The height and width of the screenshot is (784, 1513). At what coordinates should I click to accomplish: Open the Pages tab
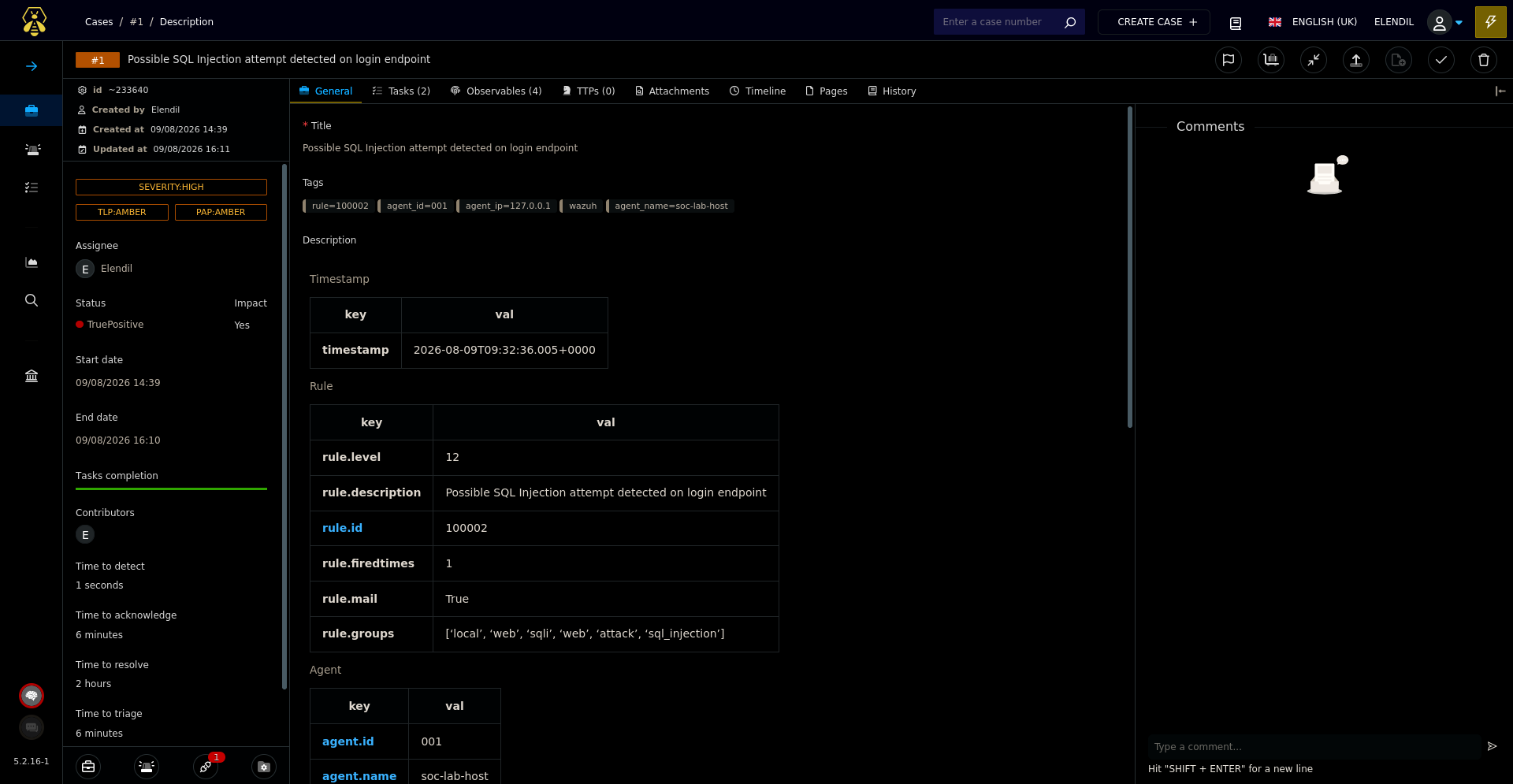pos(827,91)
